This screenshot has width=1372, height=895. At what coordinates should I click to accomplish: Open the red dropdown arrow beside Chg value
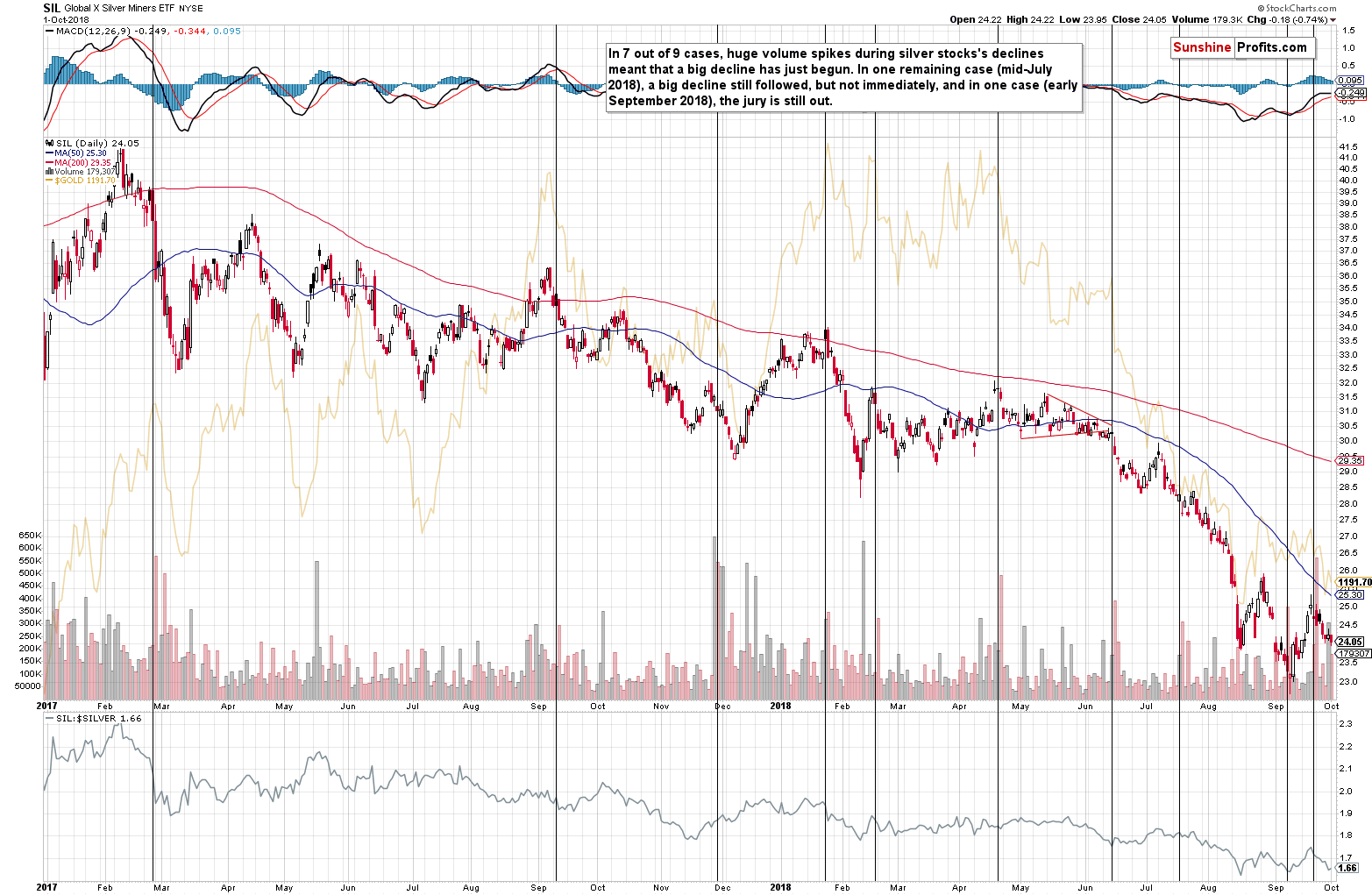pyautogui.click(x=1333, y=20)
